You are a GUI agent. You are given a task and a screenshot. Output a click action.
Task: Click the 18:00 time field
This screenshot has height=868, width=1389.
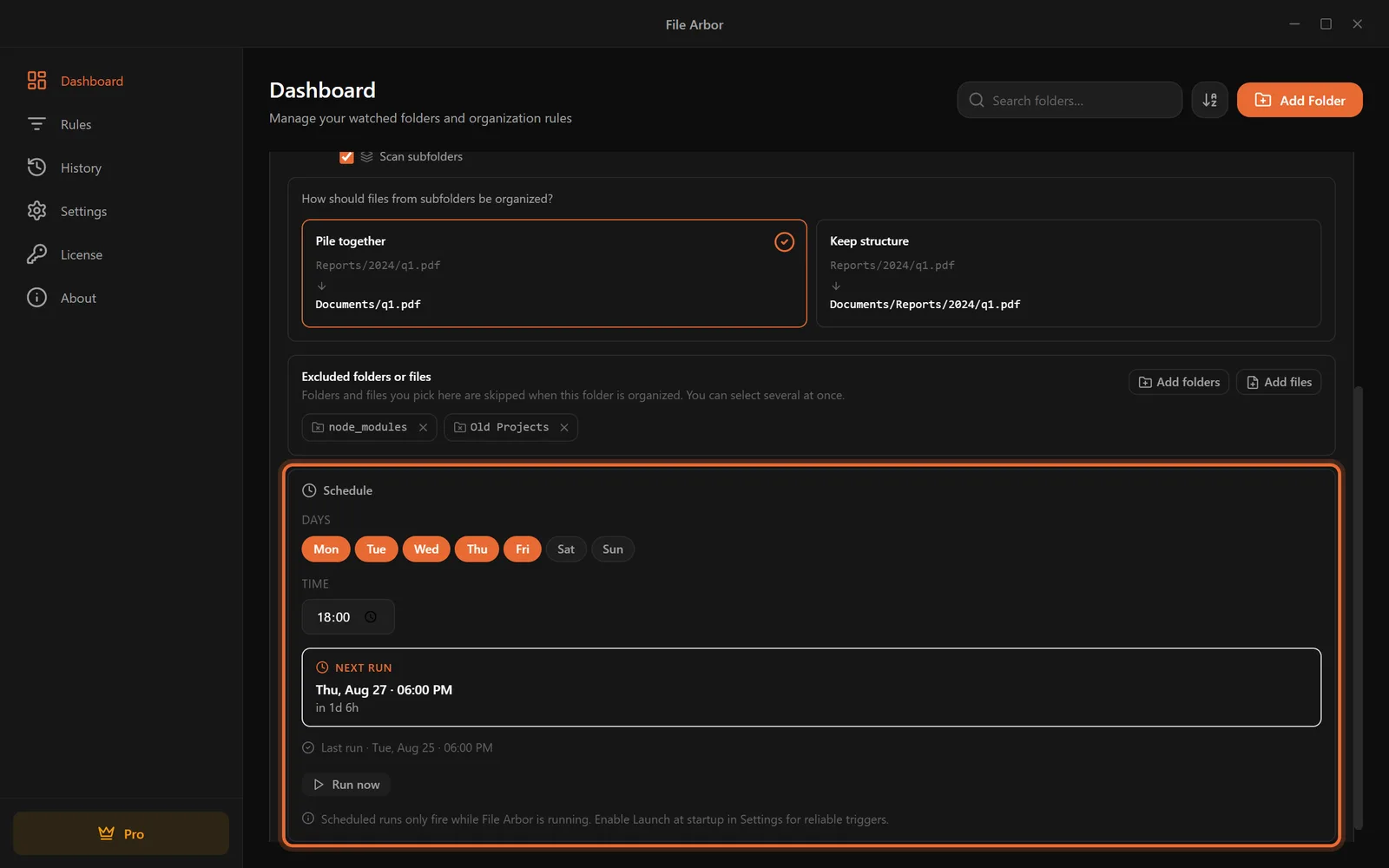pos(348,617)
